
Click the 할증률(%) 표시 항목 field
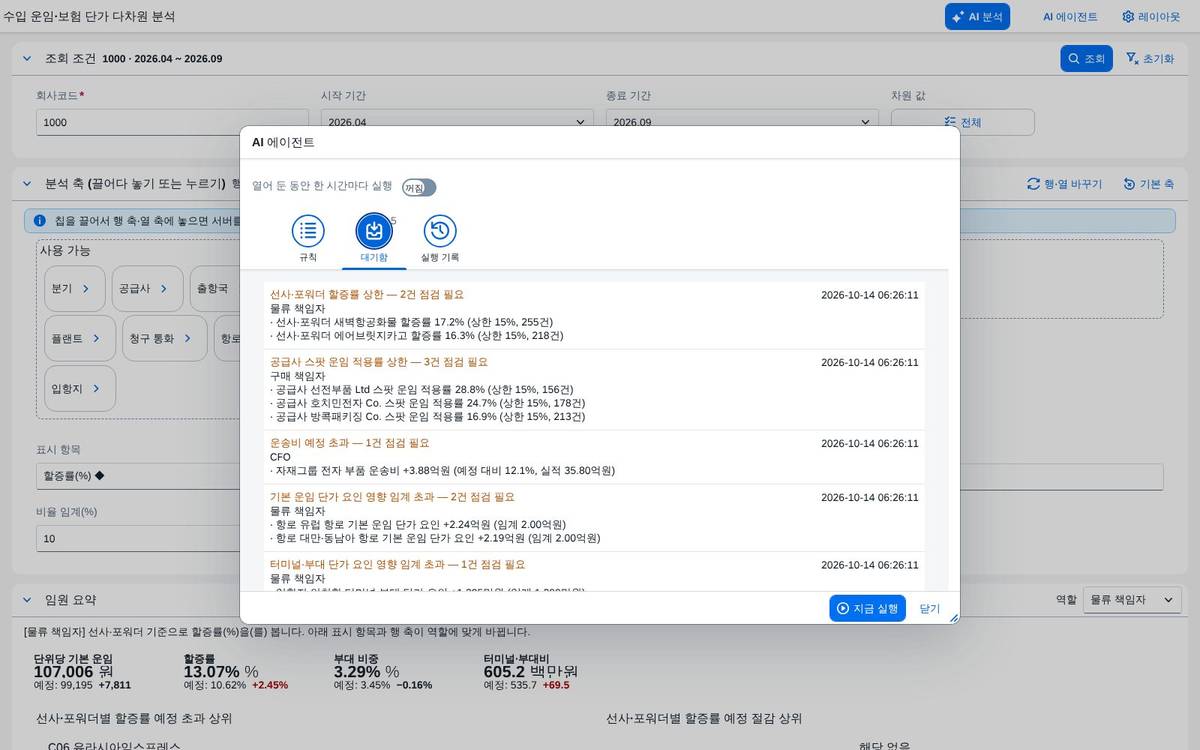137,476
